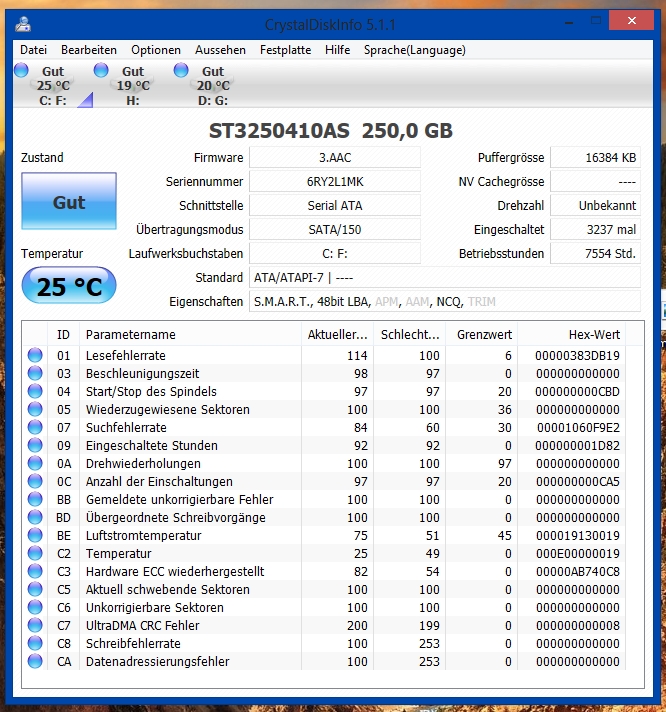Click the Eingeschaltet field 3237 mal
The height and width of the screenshot is (712, 666).
pyautogui.click(x=596, y=230)
